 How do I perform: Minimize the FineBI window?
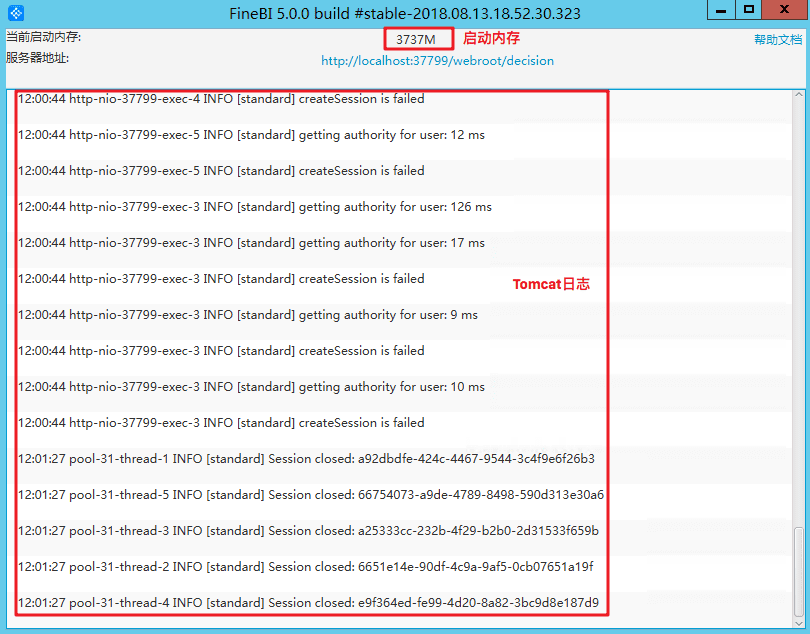(721, 10)
